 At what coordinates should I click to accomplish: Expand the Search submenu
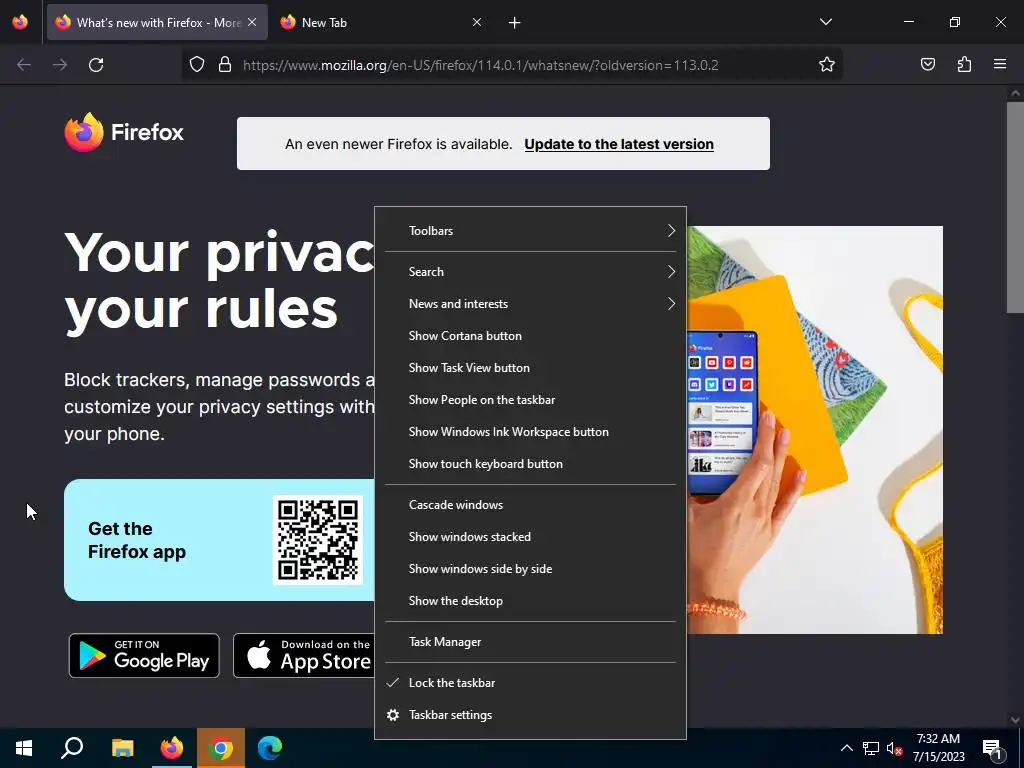(530, 272)
